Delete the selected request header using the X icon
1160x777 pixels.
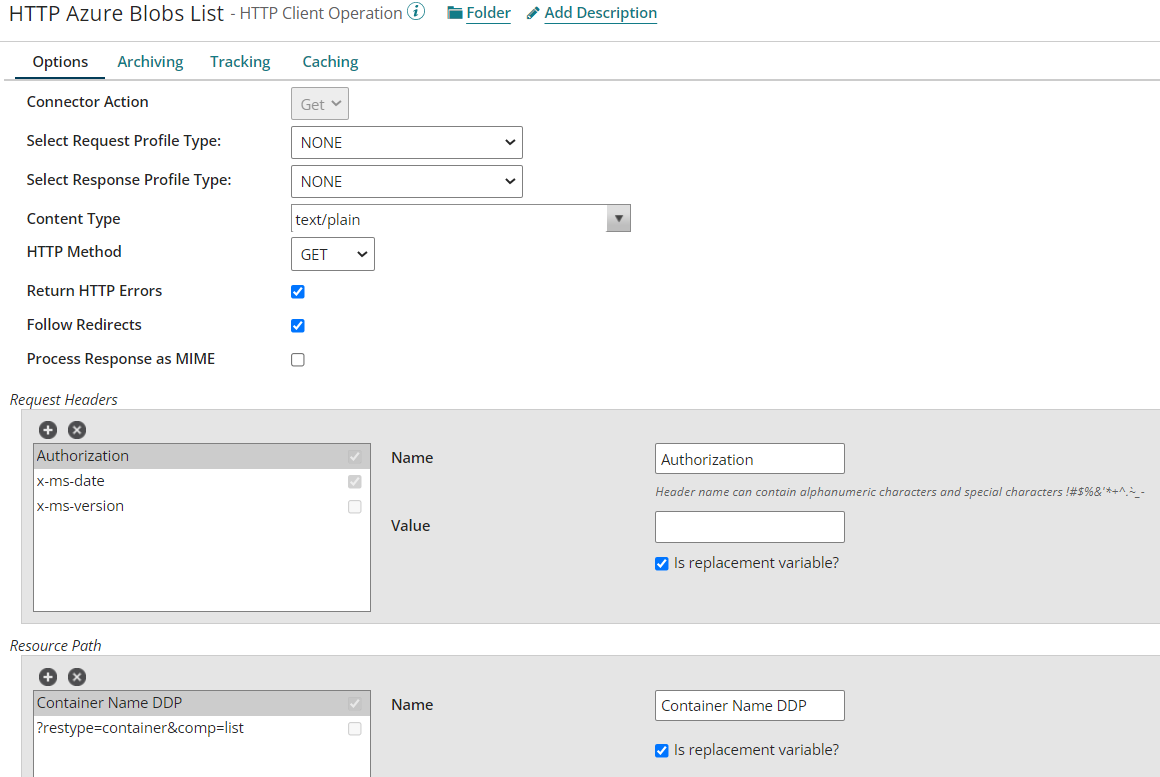click(x=77, y=429)
